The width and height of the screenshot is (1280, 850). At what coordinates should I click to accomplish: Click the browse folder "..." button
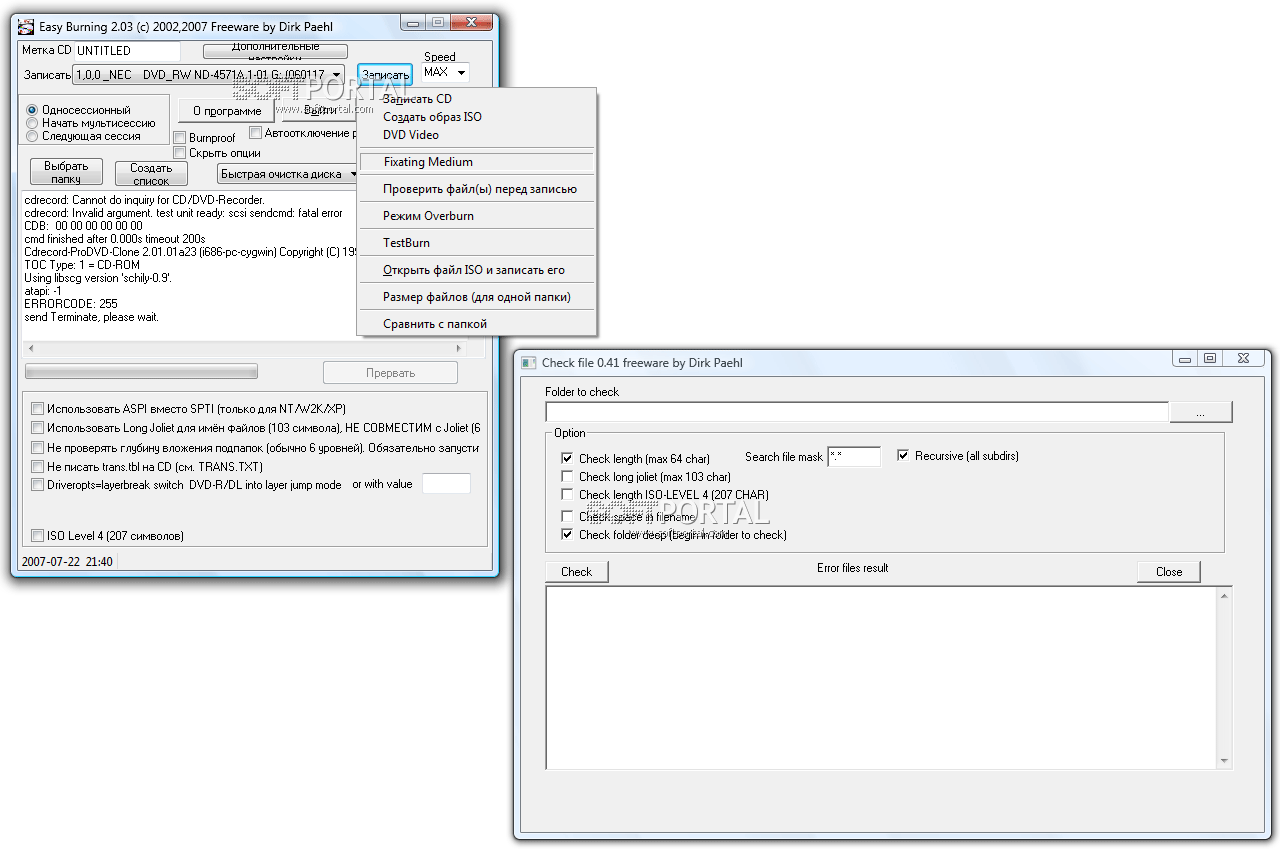coord(1201,412)
